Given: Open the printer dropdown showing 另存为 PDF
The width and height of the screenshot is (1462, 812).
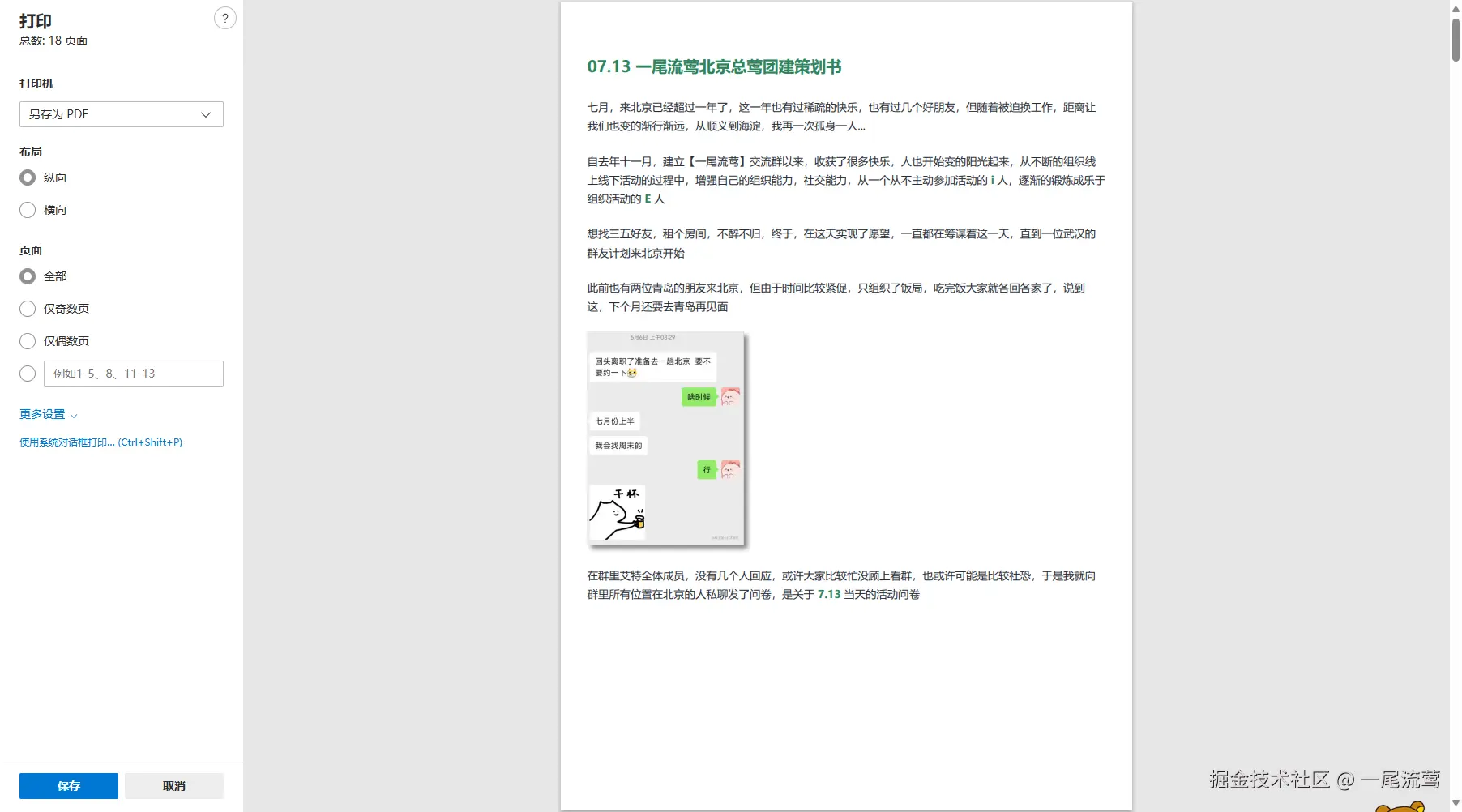Looking at the screenshot, I should 122,114.
